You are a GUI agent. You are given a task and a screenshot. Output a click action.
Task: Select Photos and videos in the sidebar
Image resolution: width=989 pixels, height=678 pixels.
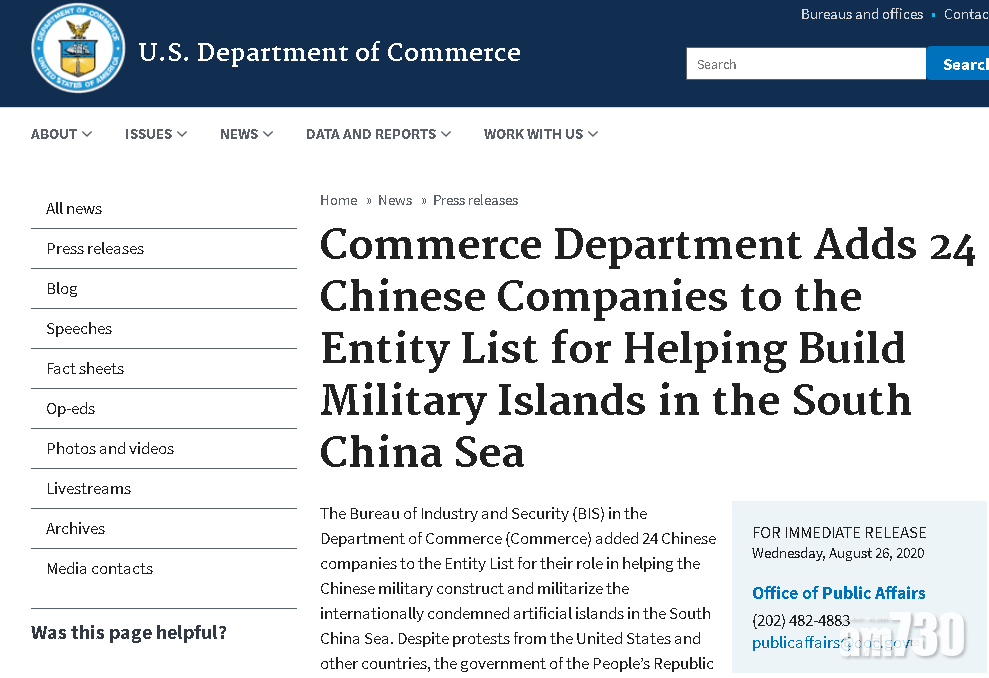(110, 449)
